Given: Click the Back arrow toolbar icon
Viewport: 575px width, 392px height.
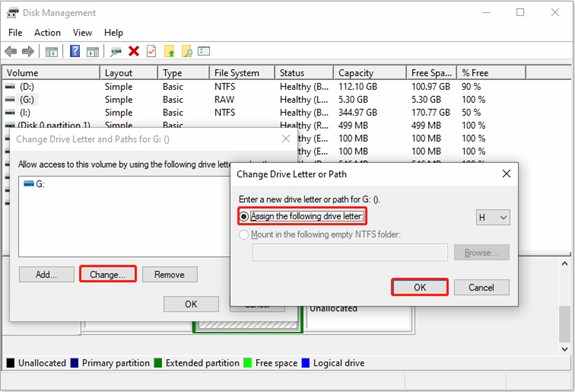Looking at the screenshot, I should pos(11,51).
